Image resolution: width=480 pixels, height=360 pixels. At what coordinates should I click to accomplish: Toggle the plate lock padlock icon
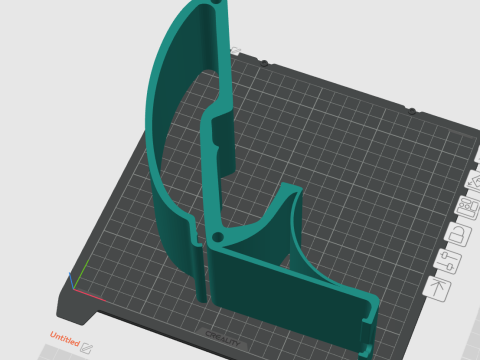point(458,234)
